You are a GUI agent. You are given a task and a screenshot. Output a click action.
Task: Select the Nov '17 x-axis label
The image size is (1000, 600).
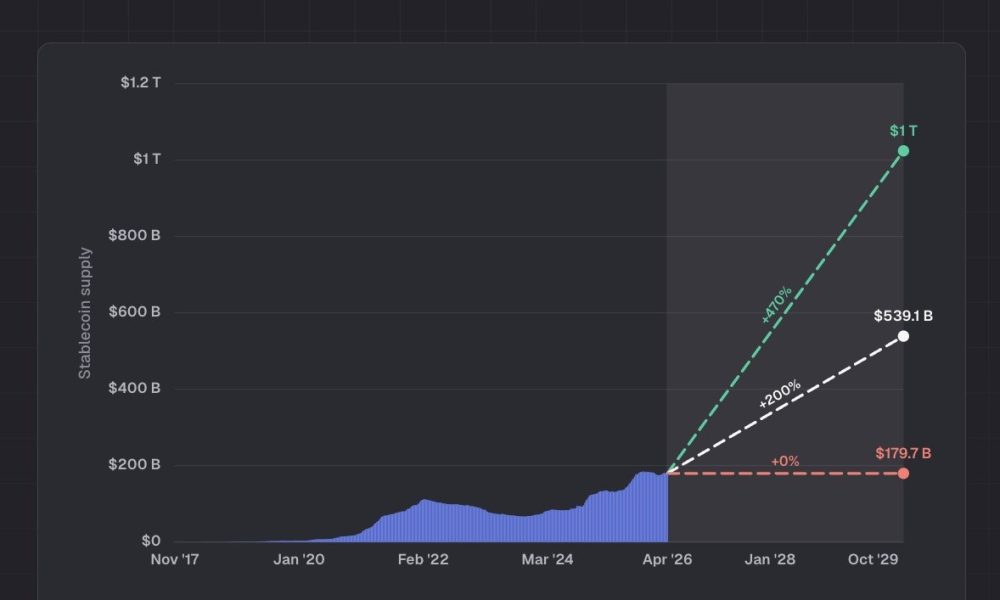pyautogui.click(x=173, y=560)
